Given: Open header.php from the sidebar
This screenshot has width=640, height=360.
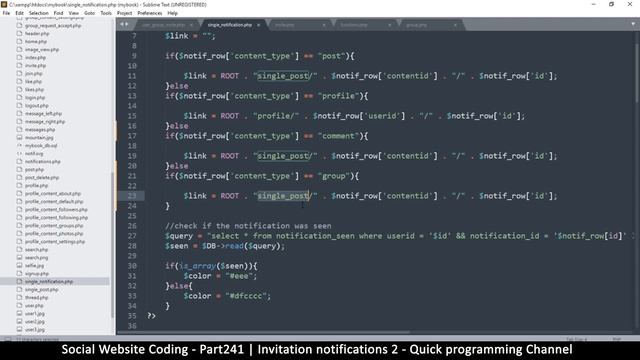Looking at the screenshot, I should click(x=37, y=33).
